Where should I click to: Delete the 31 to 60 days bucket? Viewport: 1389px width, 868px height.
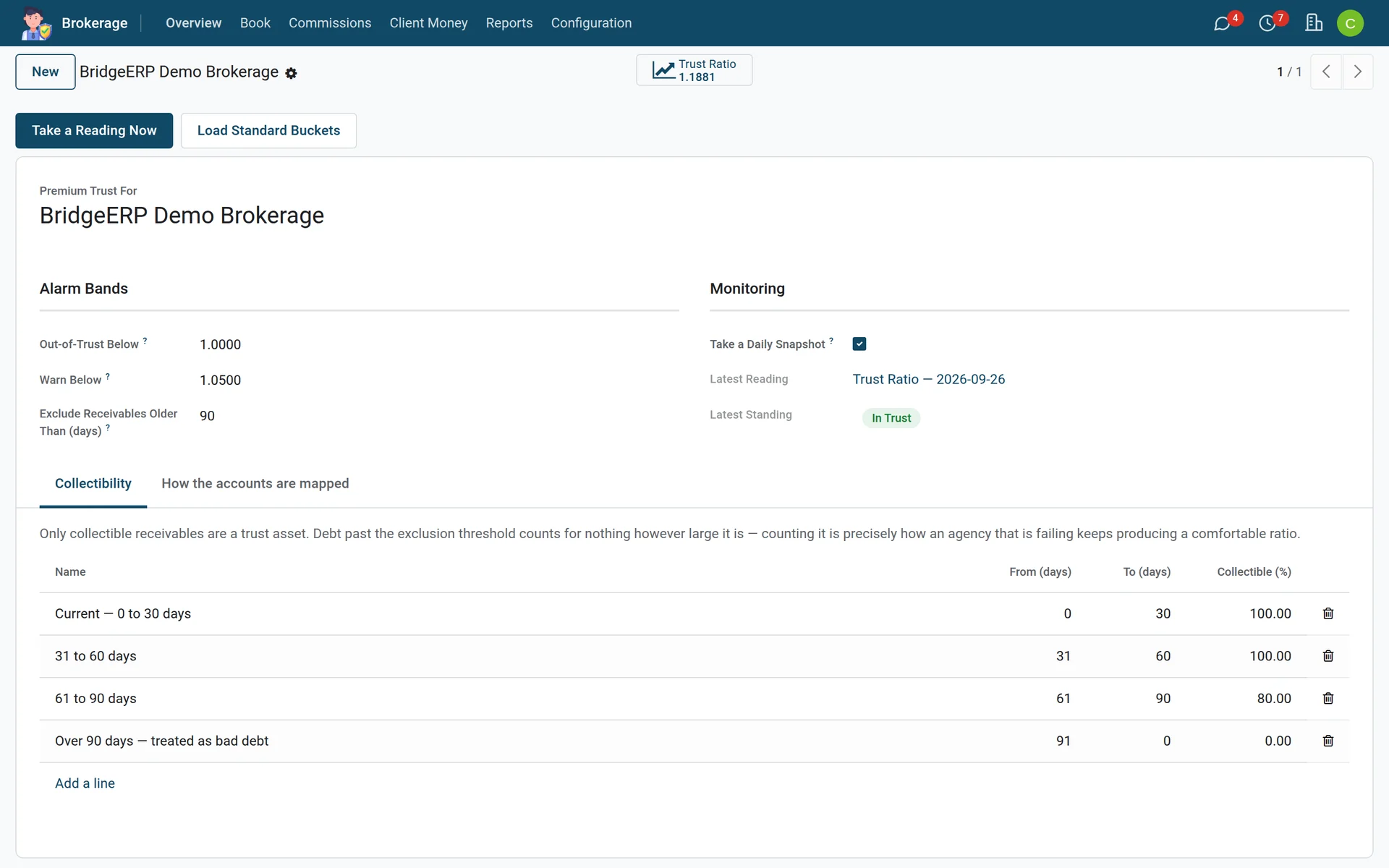1328,656
